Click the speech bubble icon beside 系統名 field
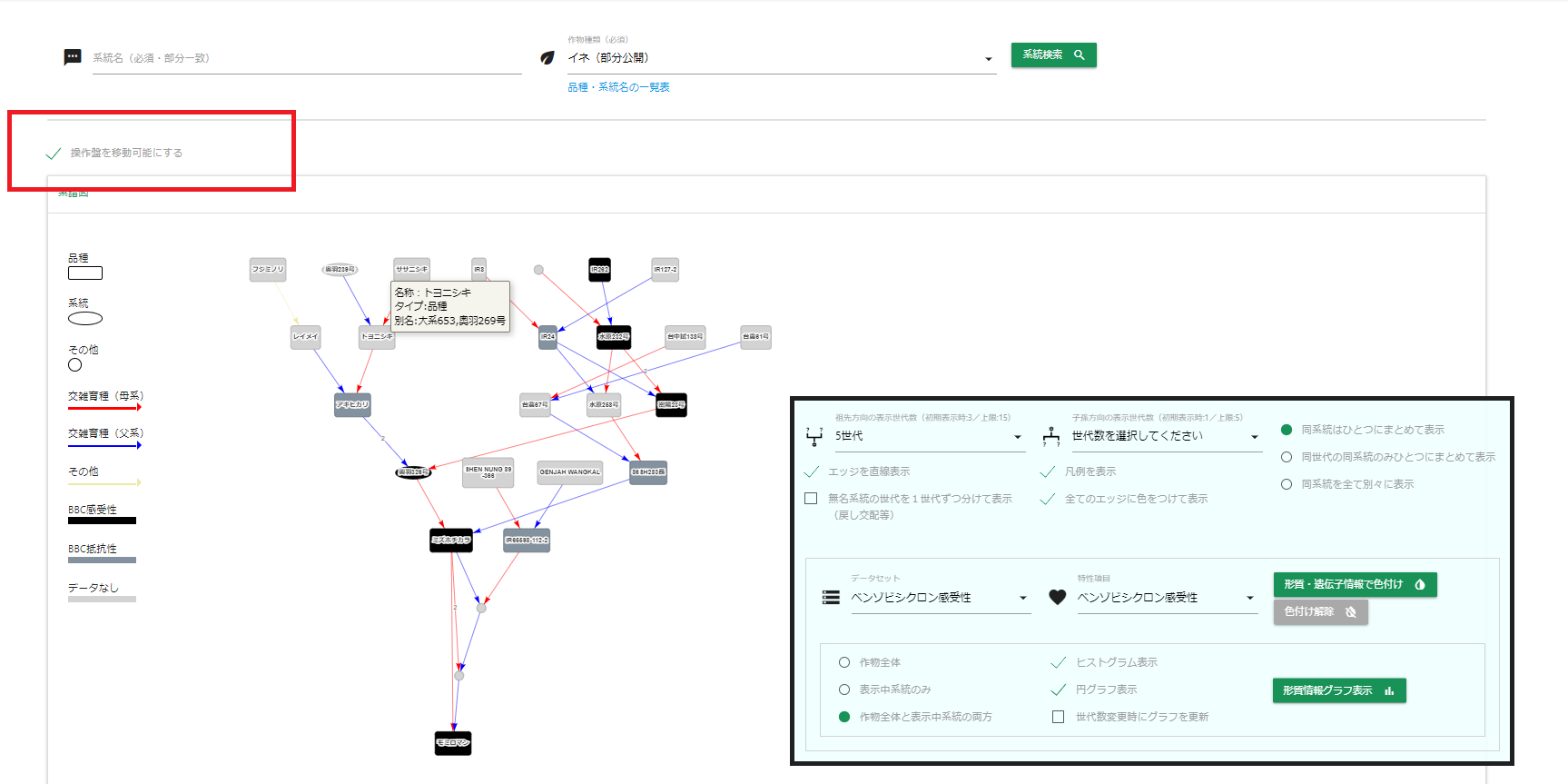 point(73,57)
